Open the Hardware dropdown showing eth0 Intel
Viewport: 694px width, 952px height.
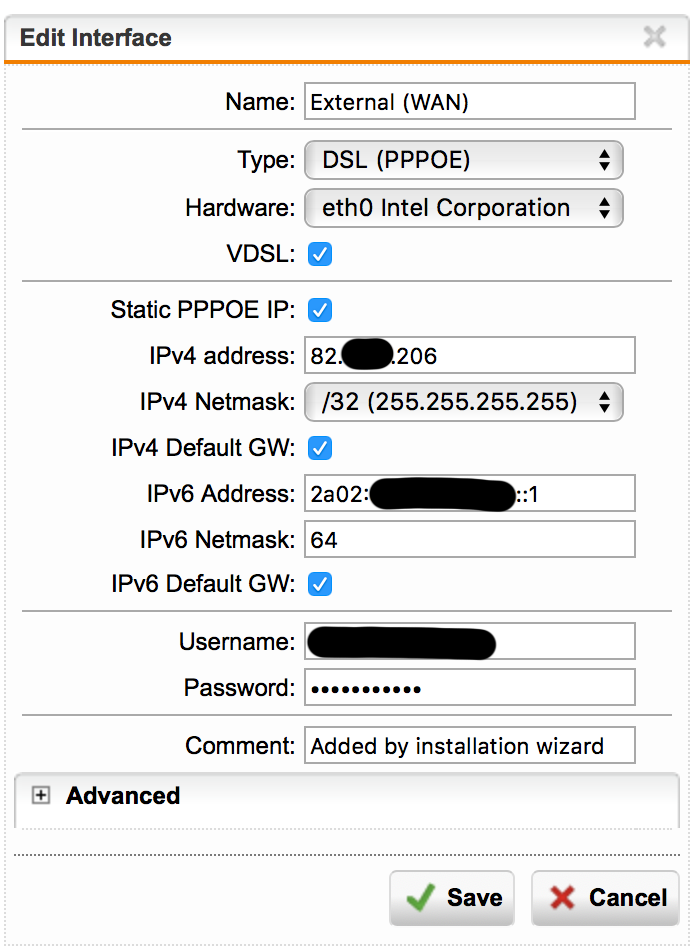(464, 208)
